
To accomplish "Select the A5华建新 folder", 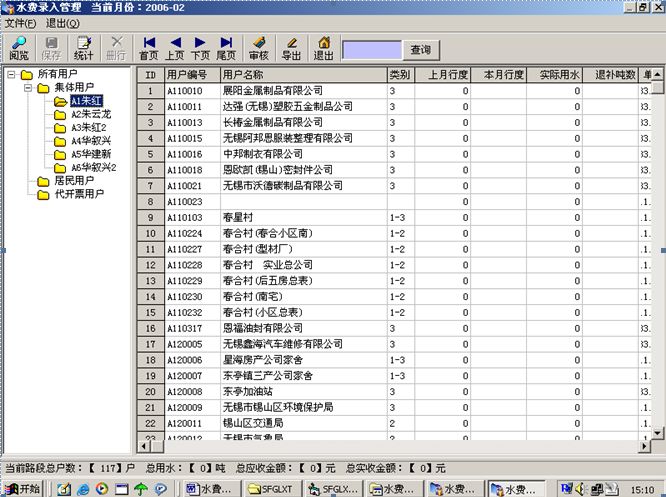I will pyautogui.click(x=91, y=154).
